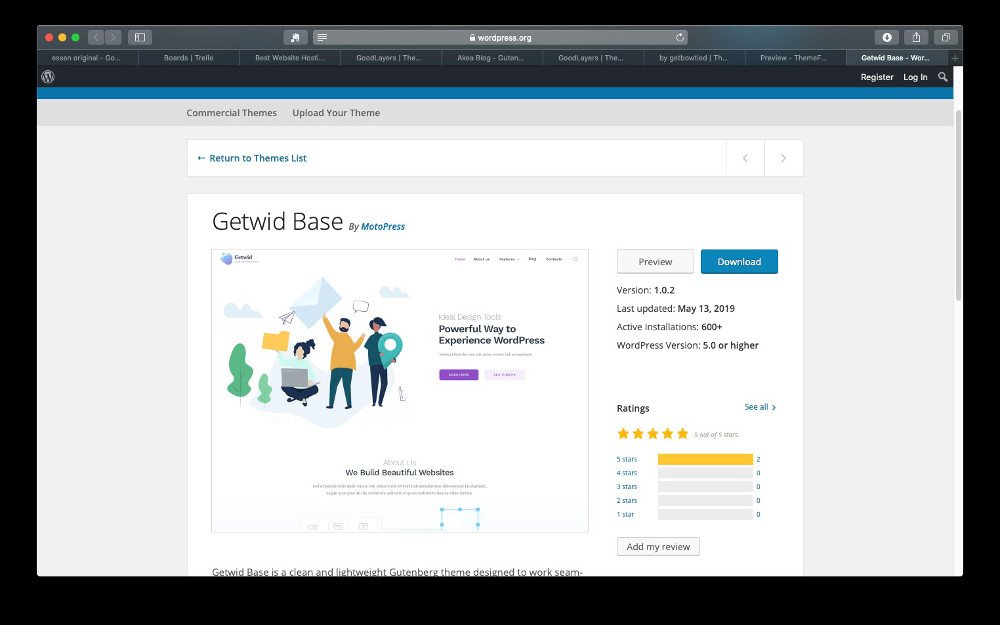This screenshot has height=625, width=1000.
Task: Click Return to Themes List link
Action: click(x=252, y=158)
